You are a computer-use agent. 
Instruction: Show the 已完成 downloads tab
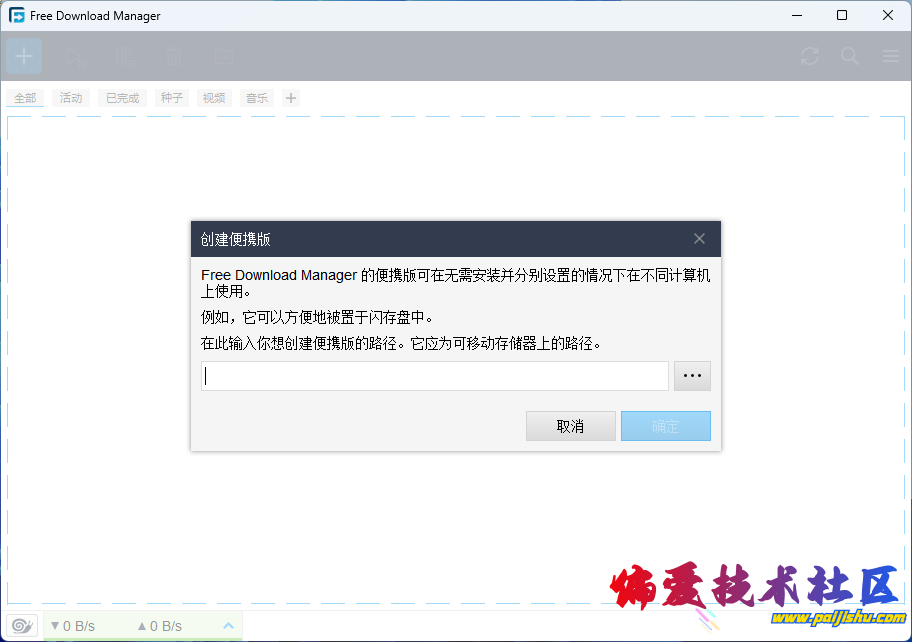(x=122, y=98)
